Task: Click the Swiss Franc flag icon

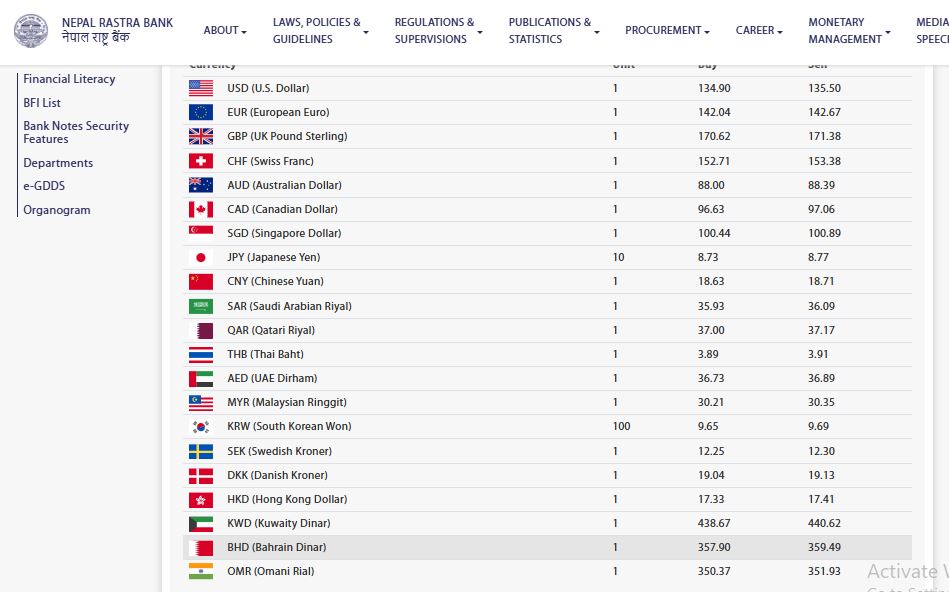Action: [x=200, y=161]
